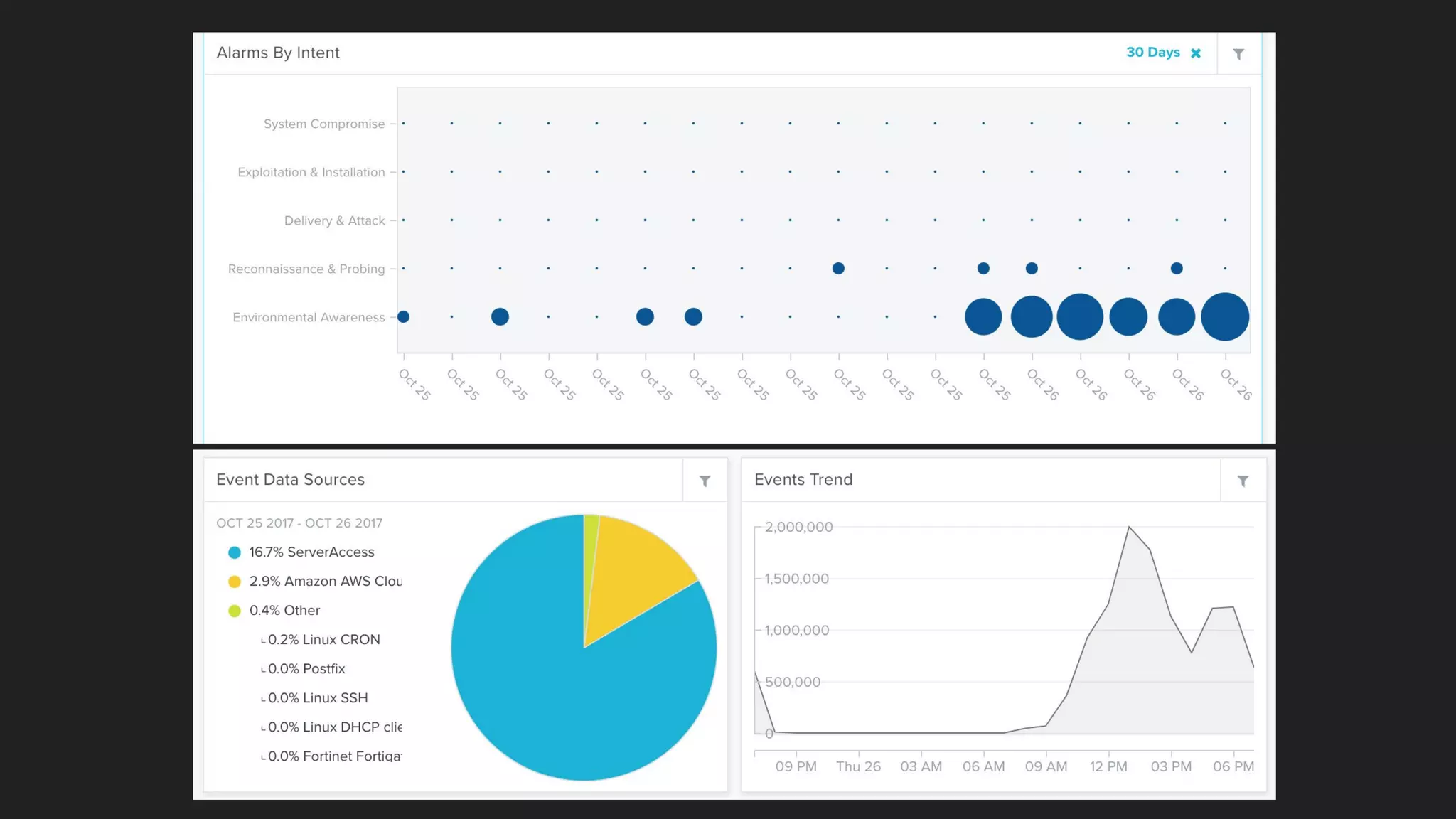
Task: Select the Linux SSH legend sub-entry
Action: click(x=318, y=698)
